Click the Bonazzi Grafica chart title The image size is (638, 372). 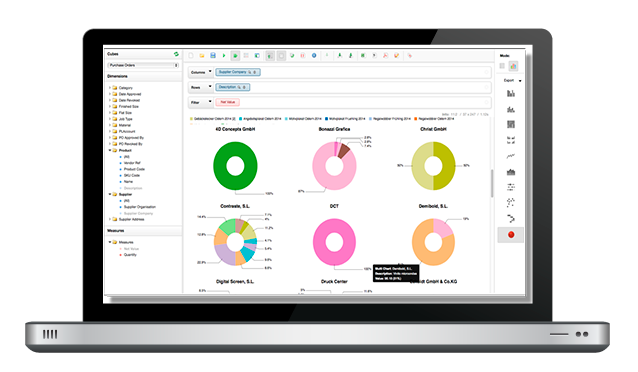pyautogui.click(x=334, y=129)
